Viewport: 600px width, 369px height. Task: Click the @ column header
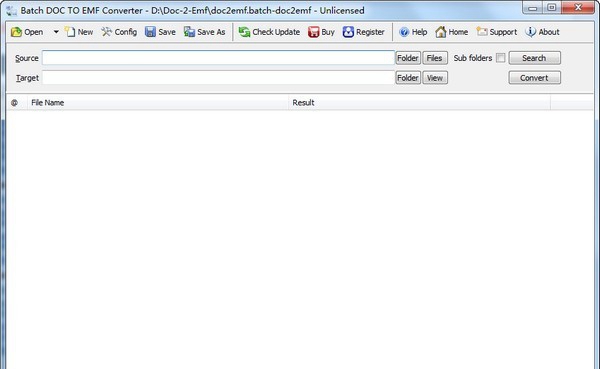pyautogui.click(x=16, y=103)
